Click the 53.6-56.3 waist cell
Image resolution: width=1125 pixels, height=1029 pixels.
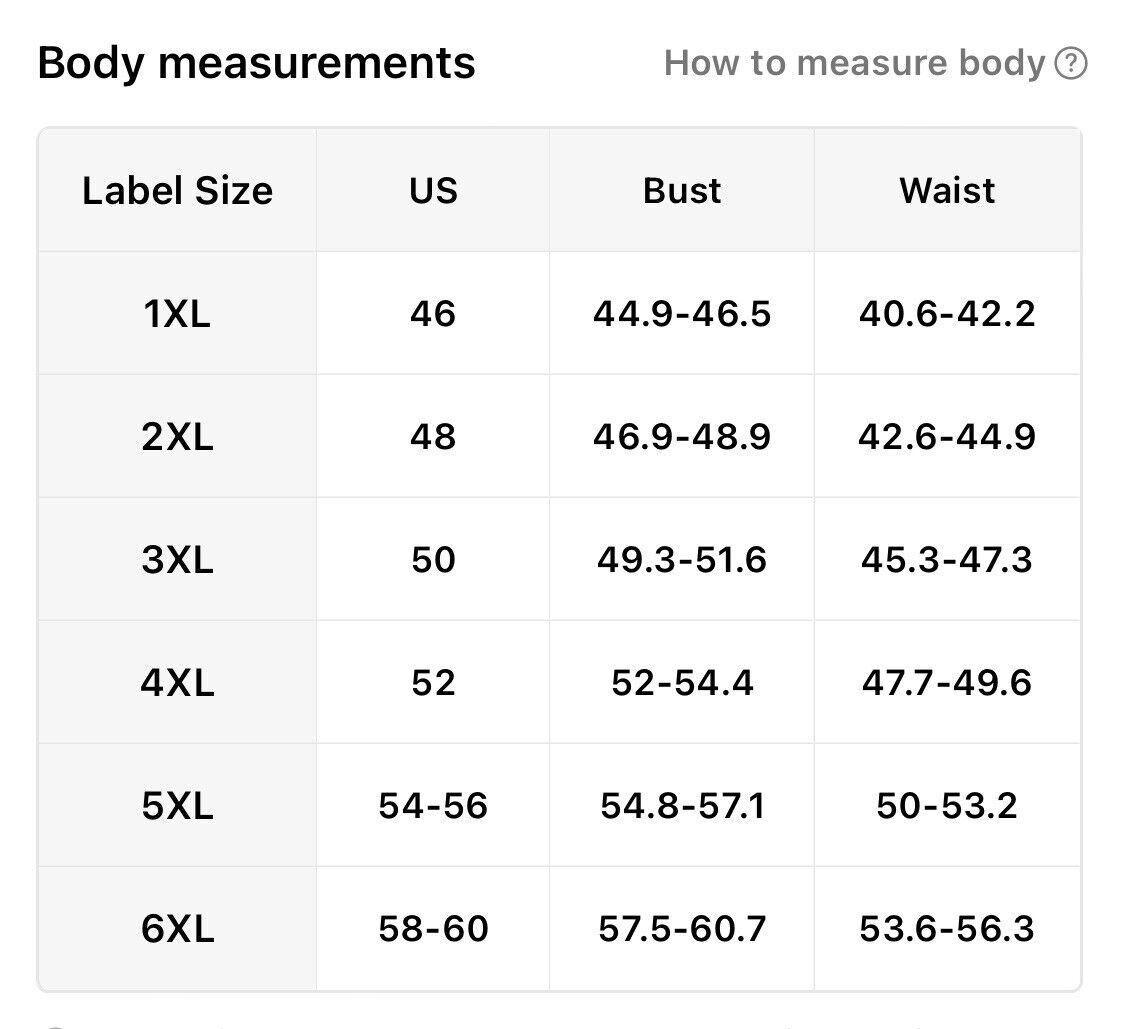click(x=947, y=929)
